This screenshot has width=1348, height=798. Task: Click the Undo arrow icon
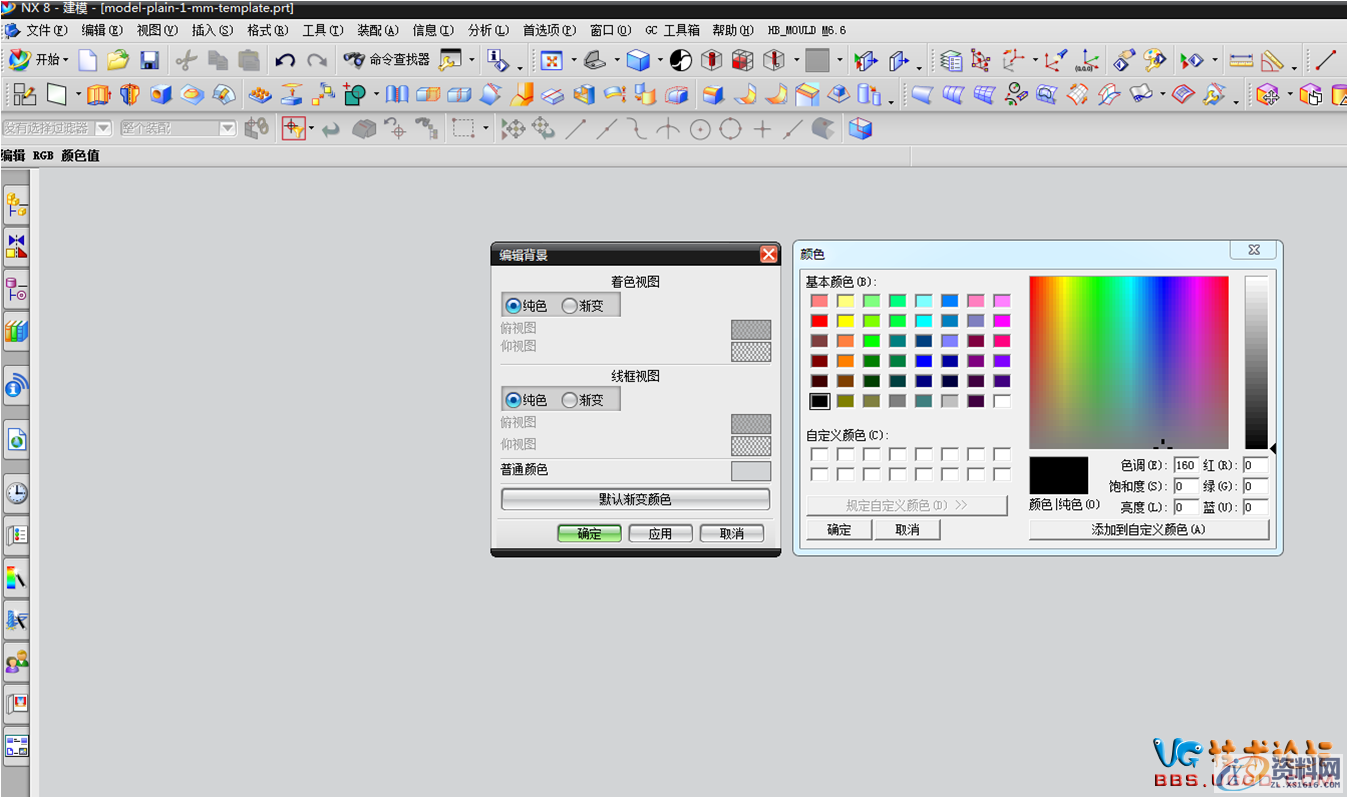coord(285,61)
